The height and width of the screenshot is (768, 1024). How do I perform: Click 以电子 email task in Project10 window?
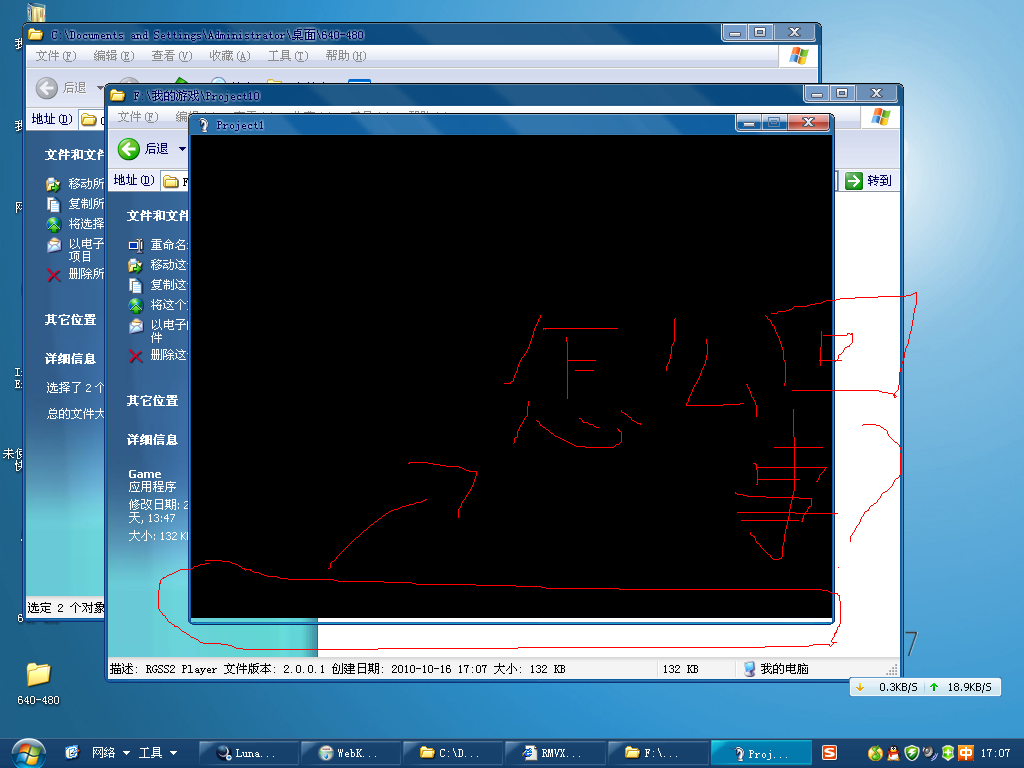pos(157,330)
